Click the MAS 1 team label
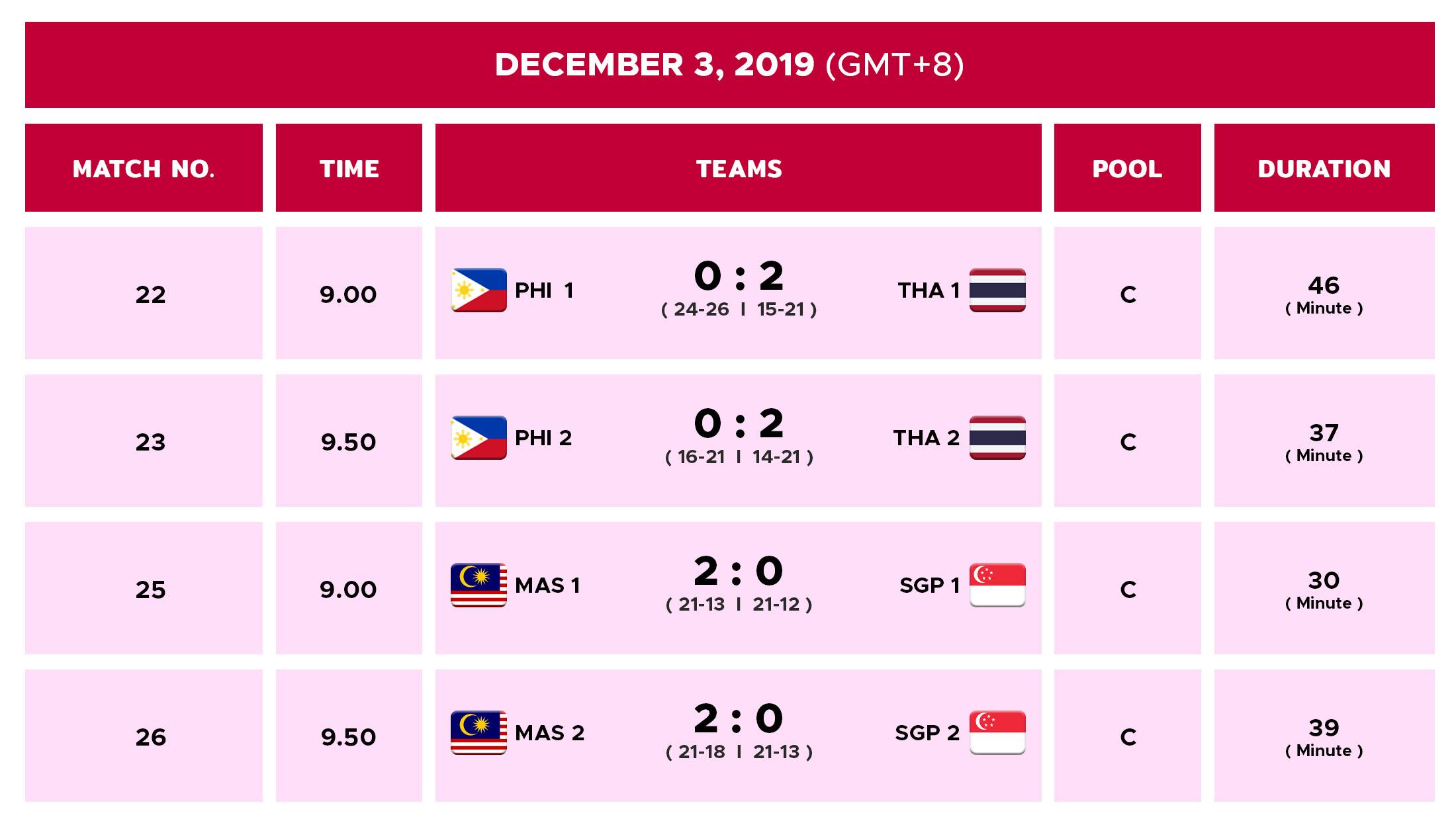This screenshot has height=821, width=1456. [x=547, y=585]
